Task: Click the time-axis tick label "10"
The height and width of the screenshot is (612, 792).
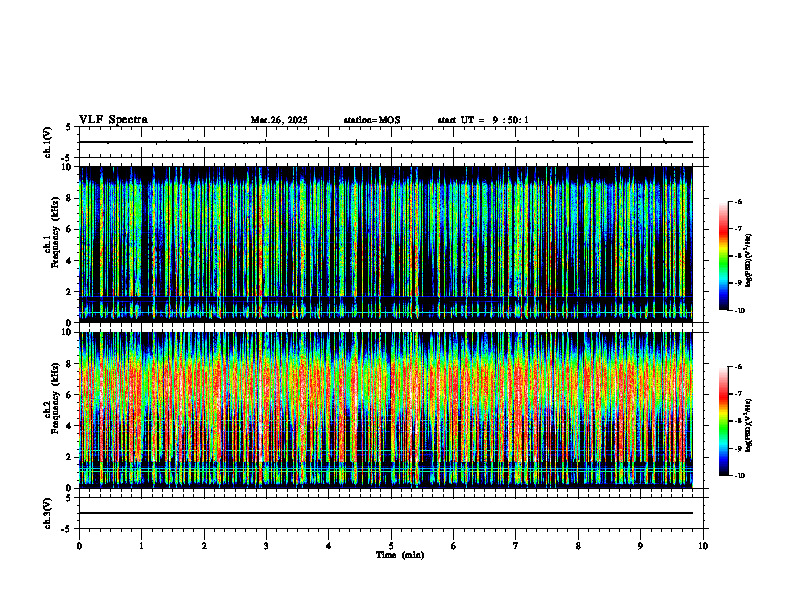Action: 703,546
